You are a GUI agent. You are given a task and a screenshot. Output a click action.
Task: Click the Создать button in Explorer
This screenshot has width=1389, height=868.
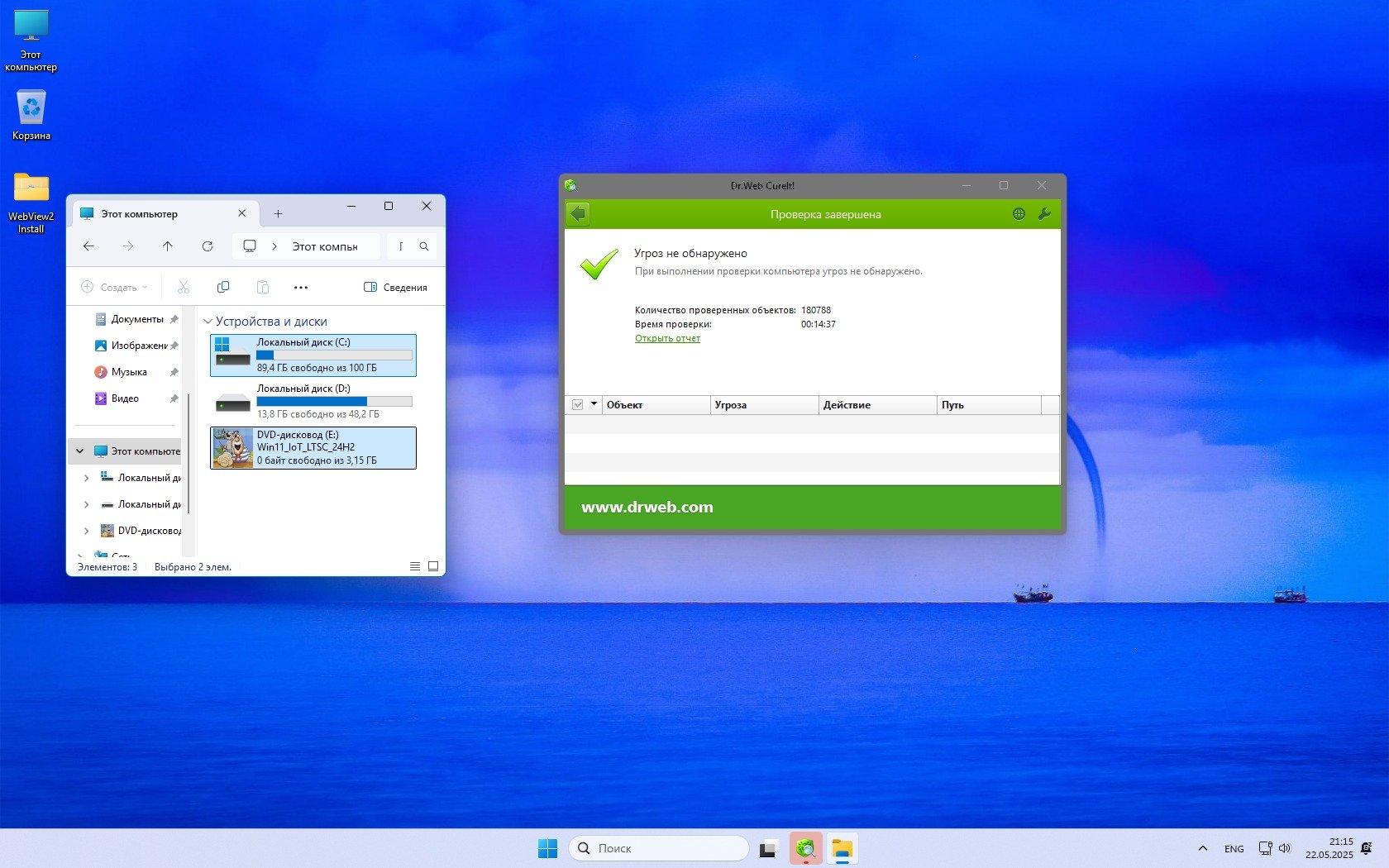(114, 287)
